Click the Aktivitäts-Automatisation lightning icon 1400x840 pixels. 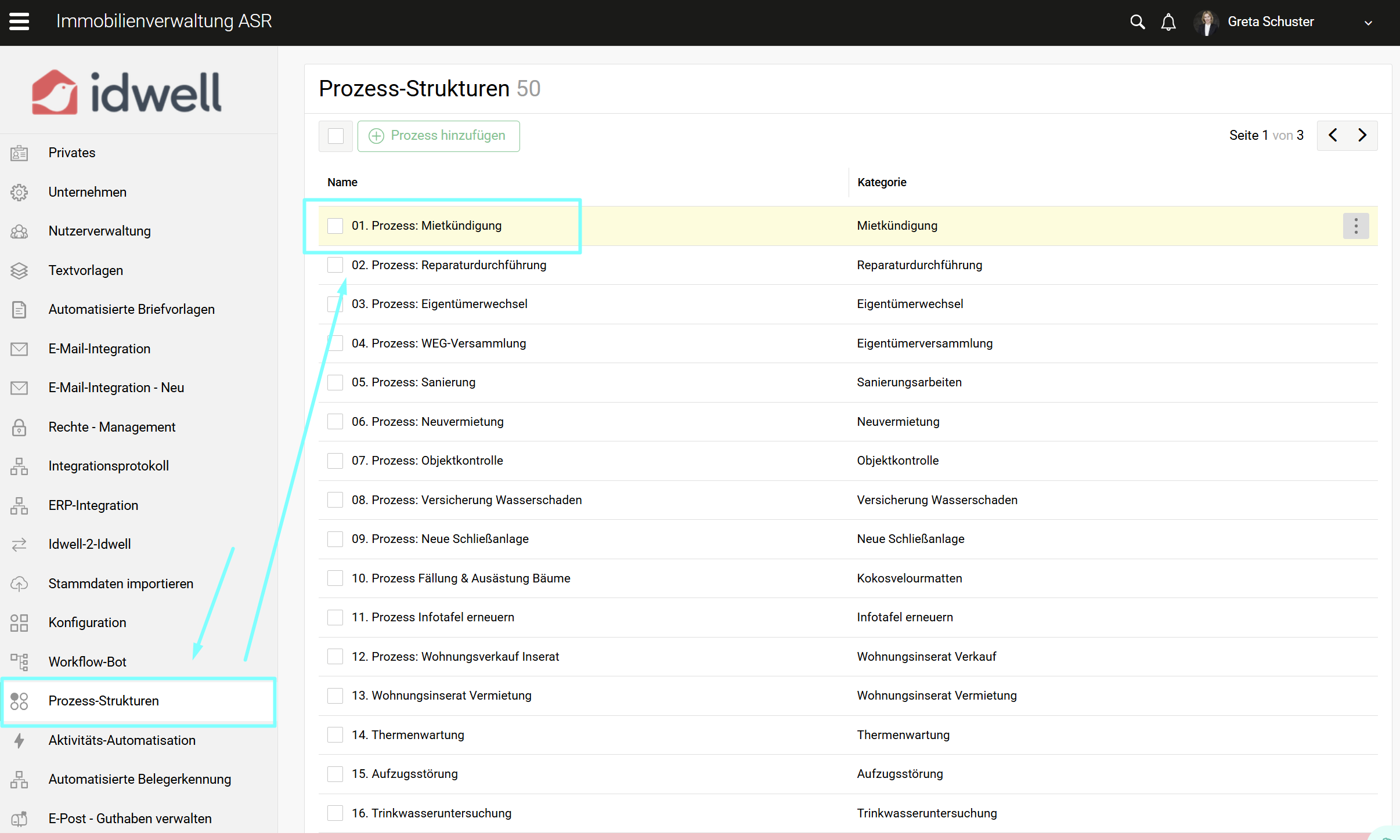tap(19, 740)
